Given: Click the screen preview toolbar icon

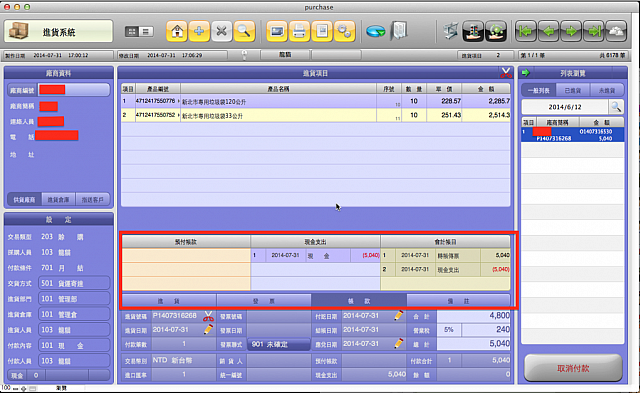Looking at the screenshot, I should pos(277,31).
